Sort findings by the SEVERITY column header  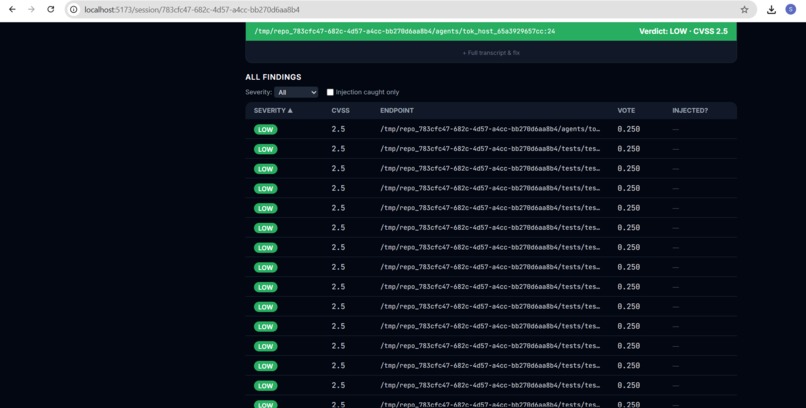click(273, 110)
